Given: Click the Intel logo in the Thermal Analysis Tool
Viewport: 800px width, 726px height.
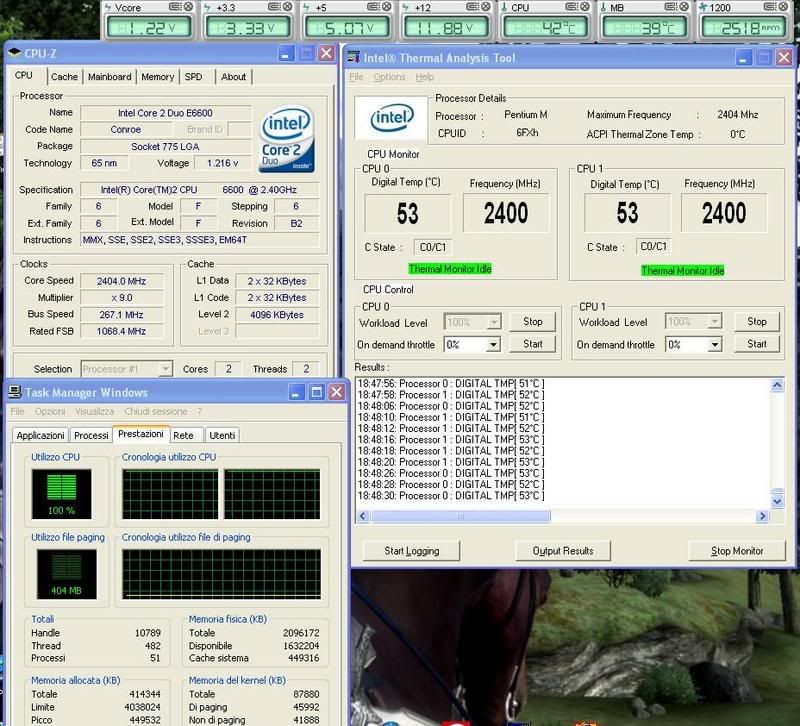Looking at the screenshot, I should point(392,118).
